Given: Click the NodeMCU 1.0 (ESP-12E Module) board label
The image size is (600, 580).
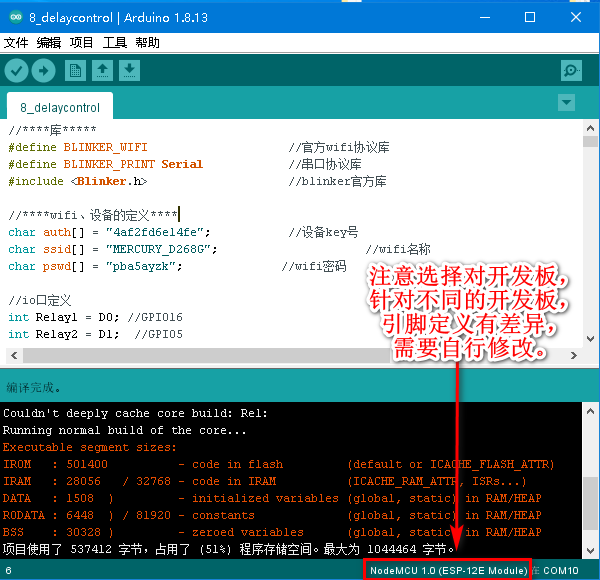Looking at the screenshot, I should tap(449, 570).
